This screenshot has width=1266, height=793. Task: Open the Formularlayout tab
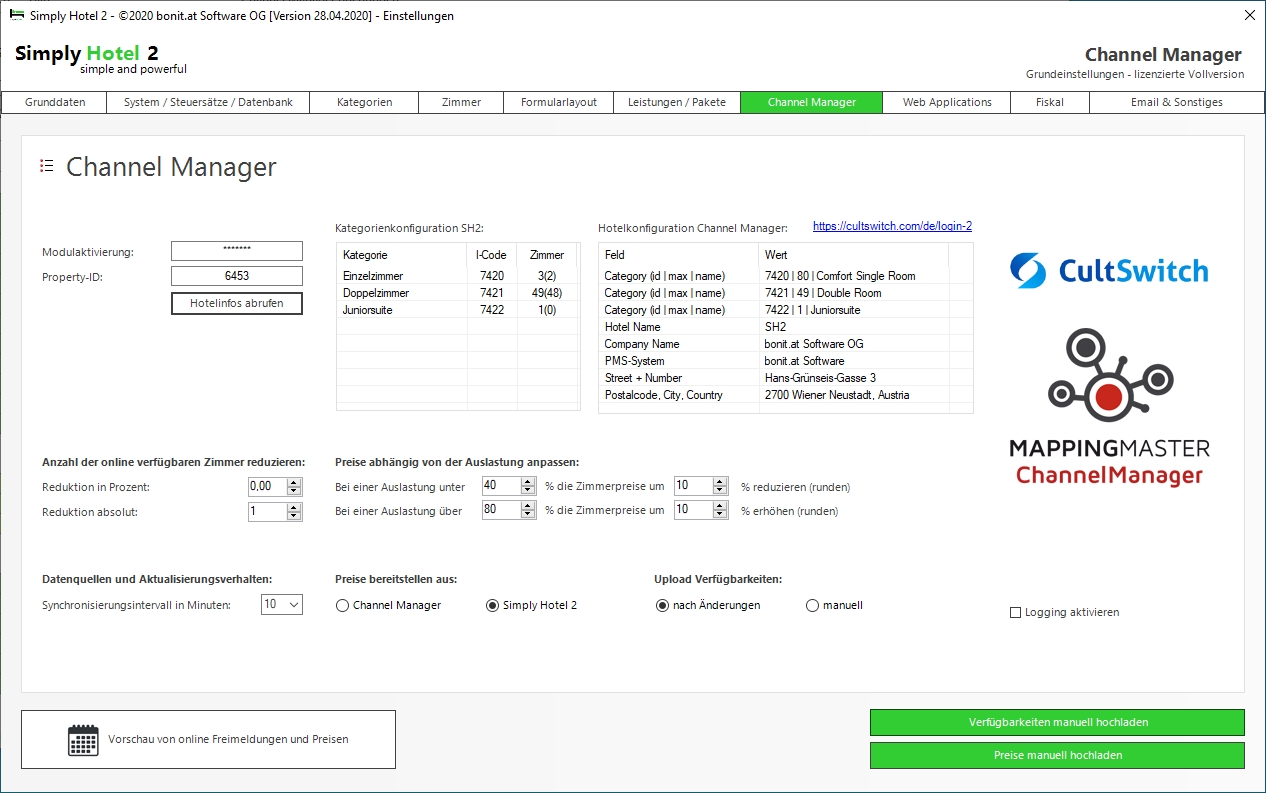tap(559, 102)
